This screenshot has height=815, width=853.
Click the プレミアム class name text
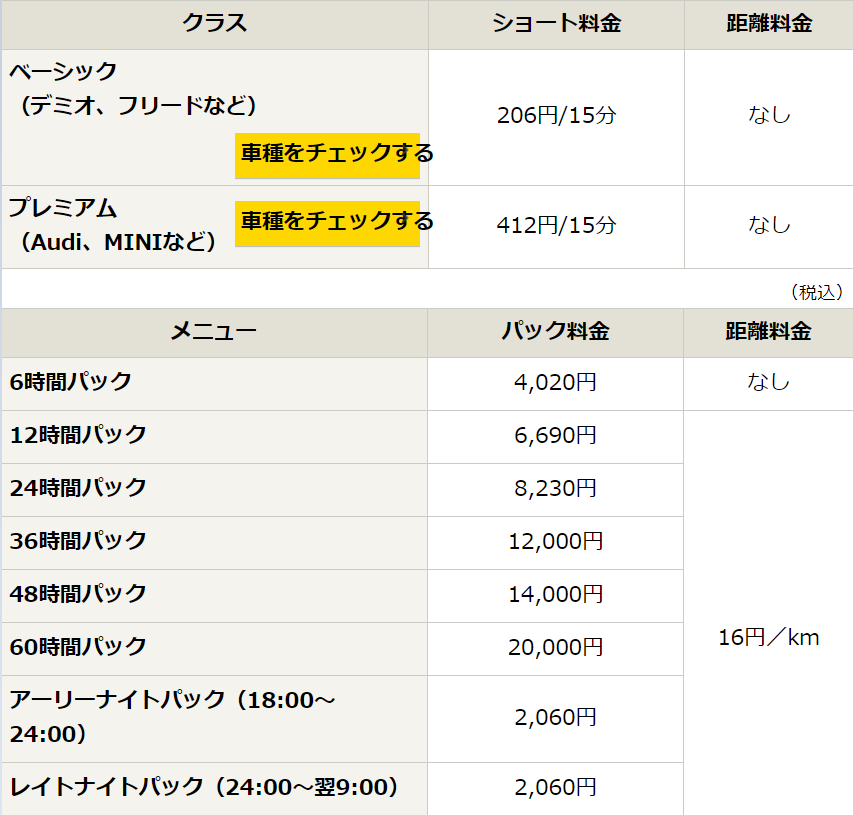(x=63, y=208)
